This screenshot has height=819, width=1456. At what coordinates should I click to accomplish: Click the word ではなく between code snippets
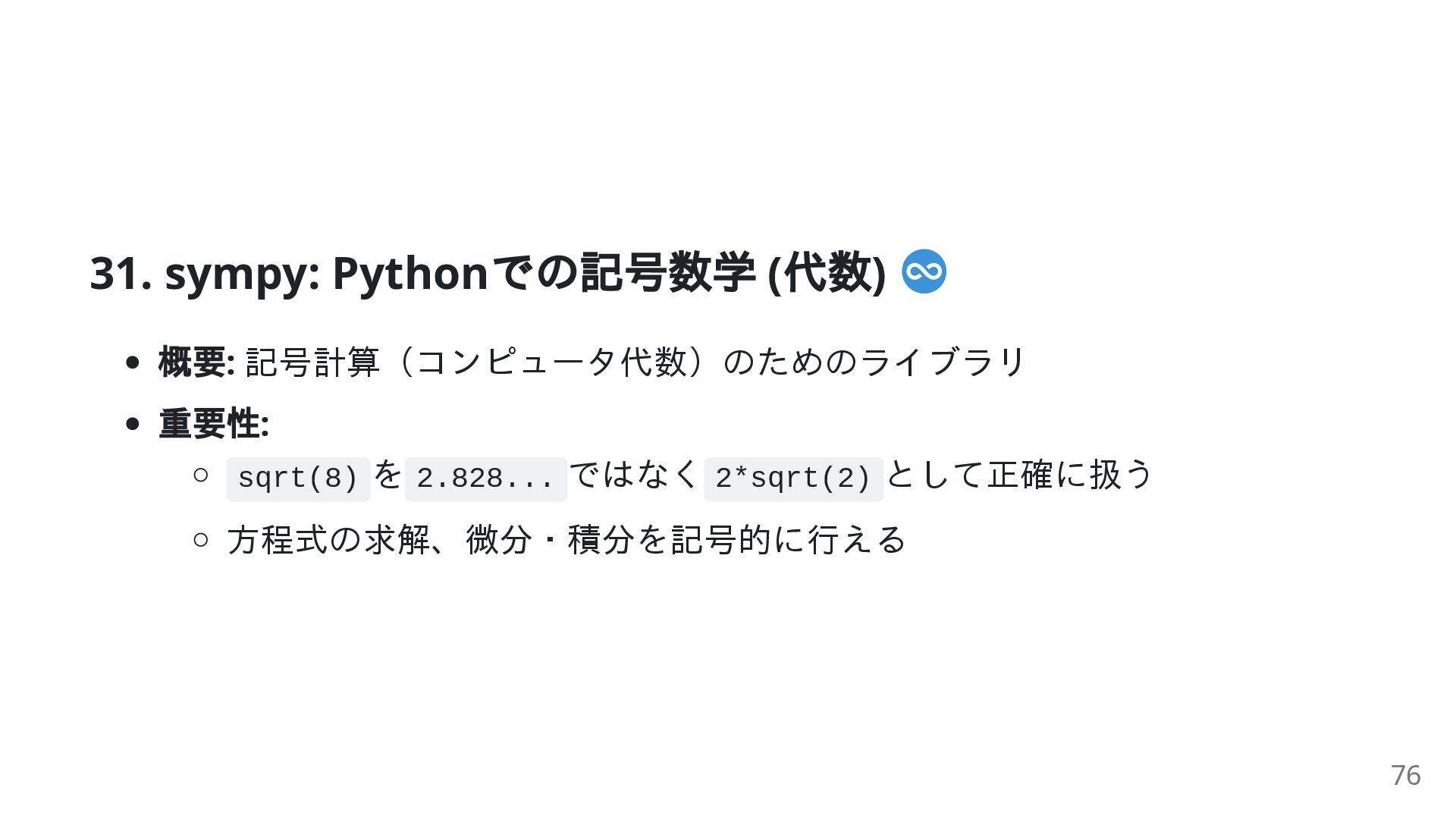[635, 475]
